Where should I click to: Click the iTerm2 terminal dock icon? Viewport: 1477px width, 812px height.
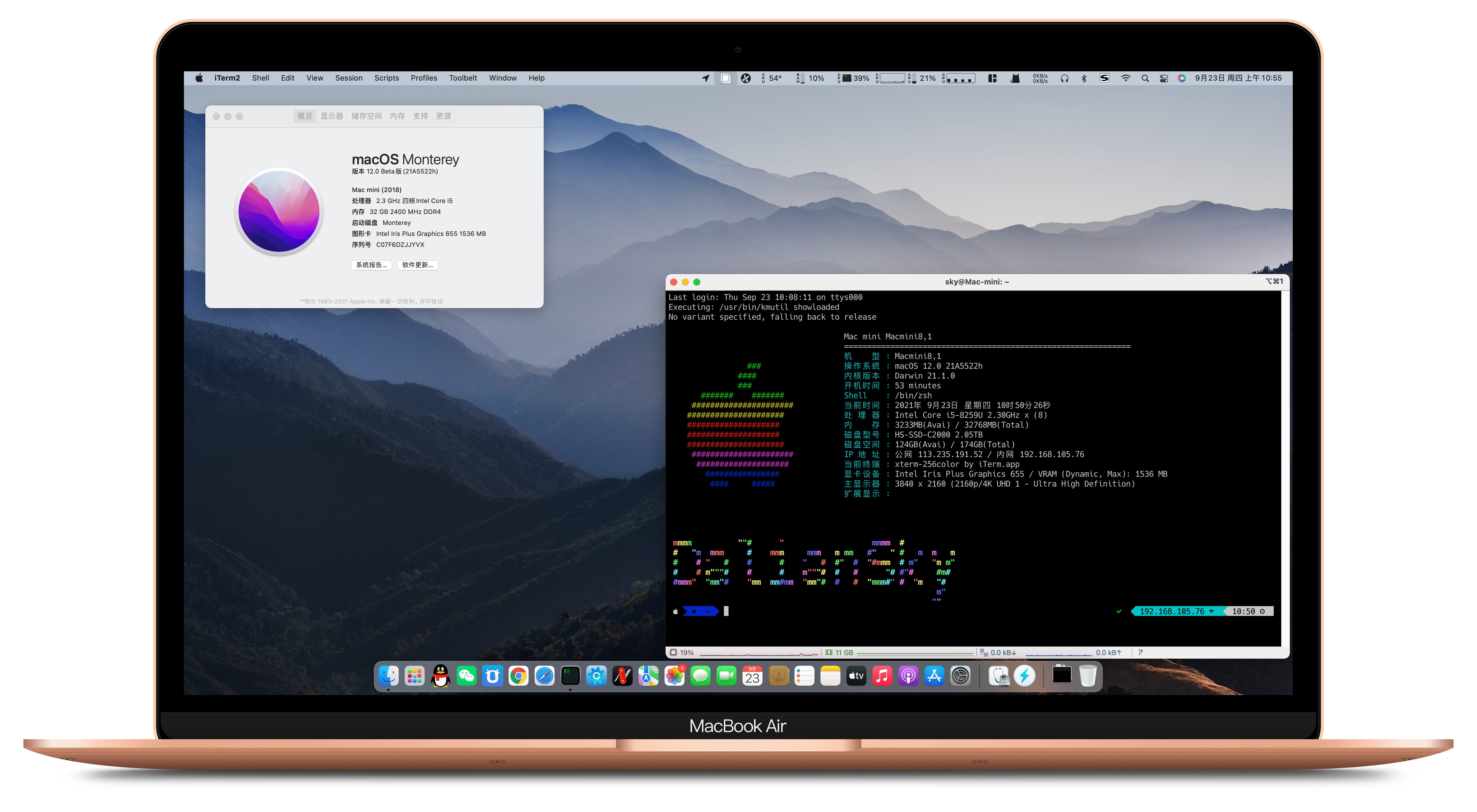[x=570, y=676]
